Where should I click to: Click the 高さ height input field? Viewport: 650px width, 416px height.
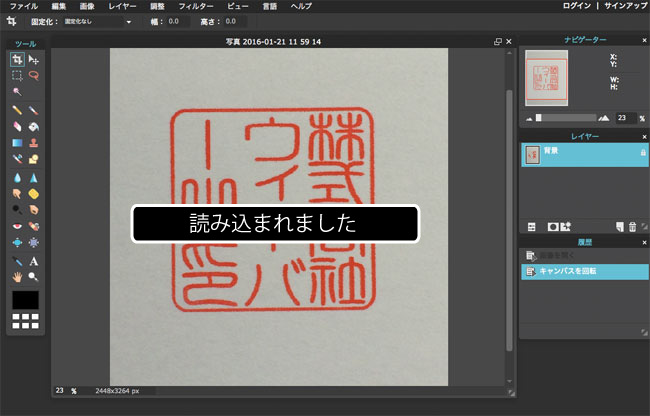coord(235,22)
